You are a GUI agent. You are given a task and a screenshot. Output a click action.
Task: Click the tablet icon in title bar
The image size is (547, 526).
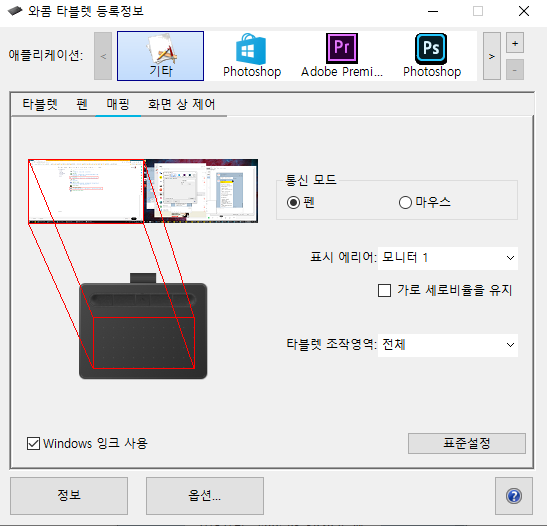pos(15,11)
